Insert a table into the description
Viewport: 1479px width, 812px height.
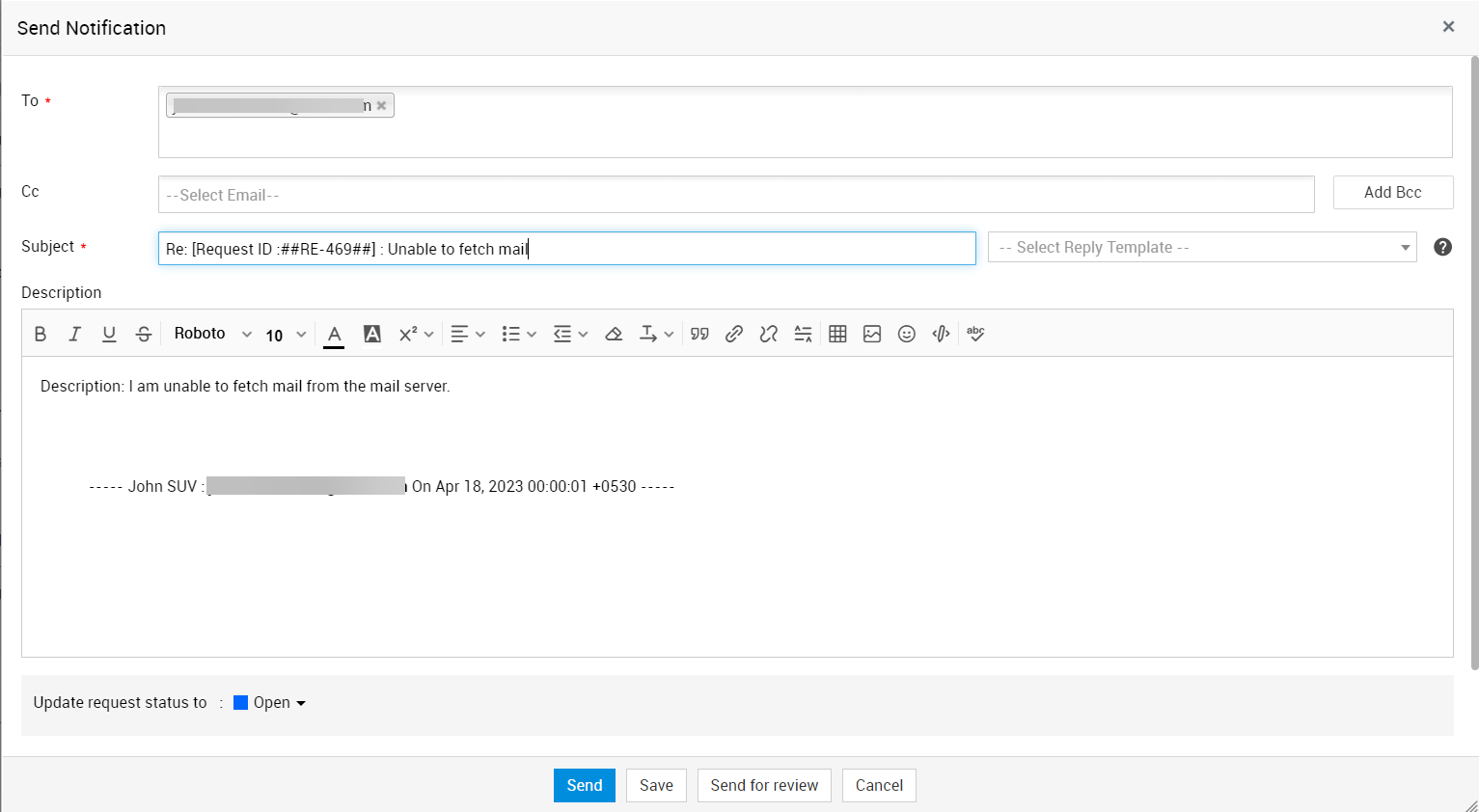click(x=837, y=334)
